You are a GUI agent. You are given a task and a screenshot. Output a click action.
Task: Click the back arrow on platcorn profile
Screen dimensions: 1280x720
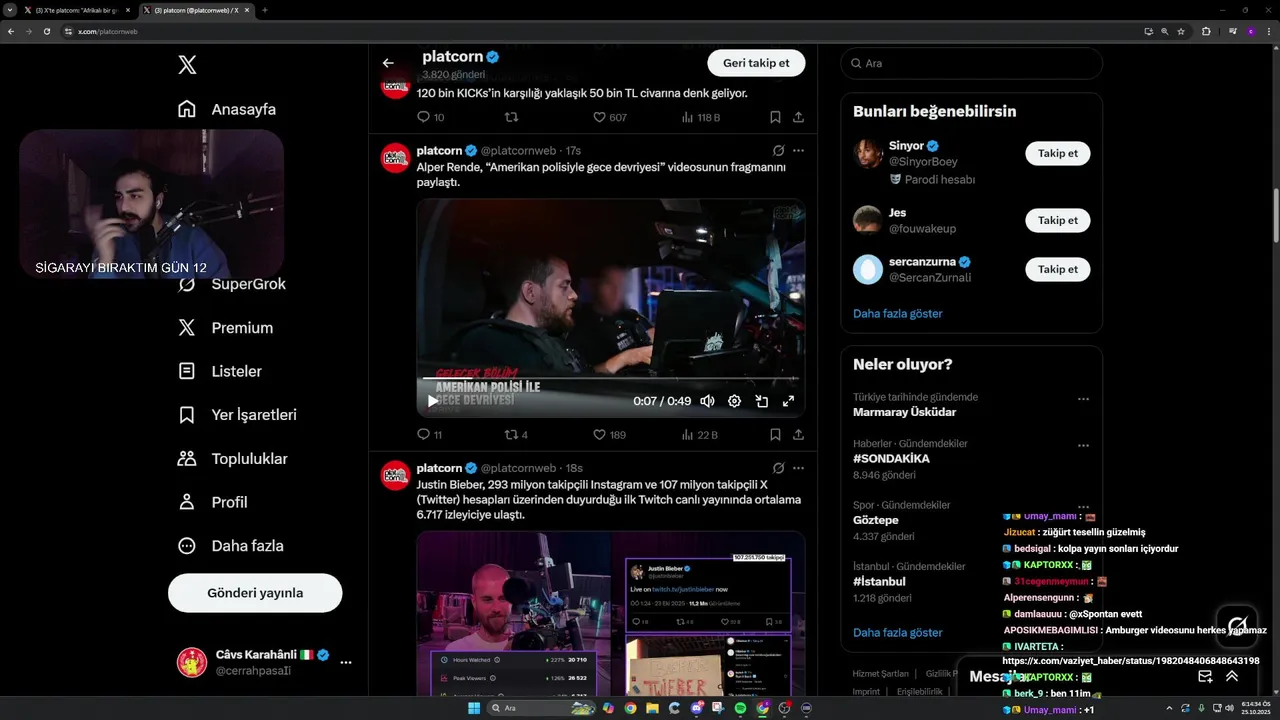(x=388, y=63)
